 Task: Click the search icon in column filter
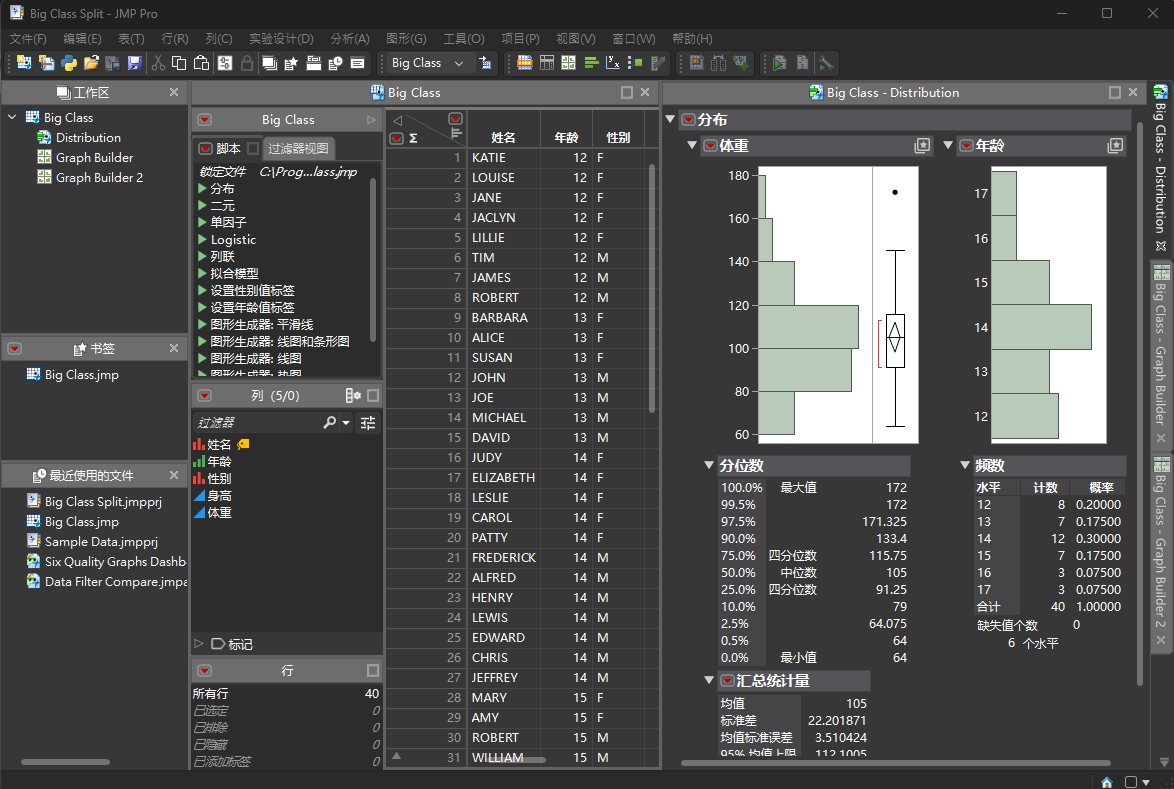click(x=329, y=423)
